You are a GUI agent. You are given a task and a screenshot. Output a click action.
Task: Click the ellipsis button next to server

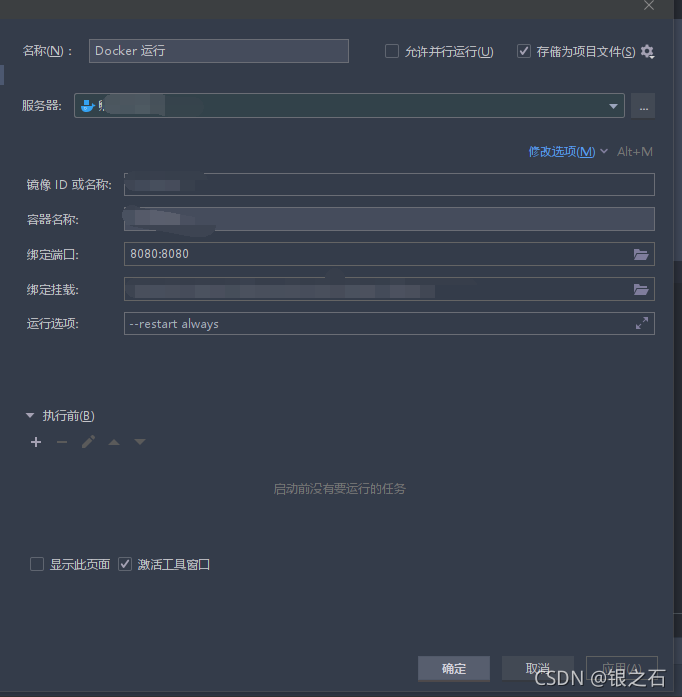643,106
